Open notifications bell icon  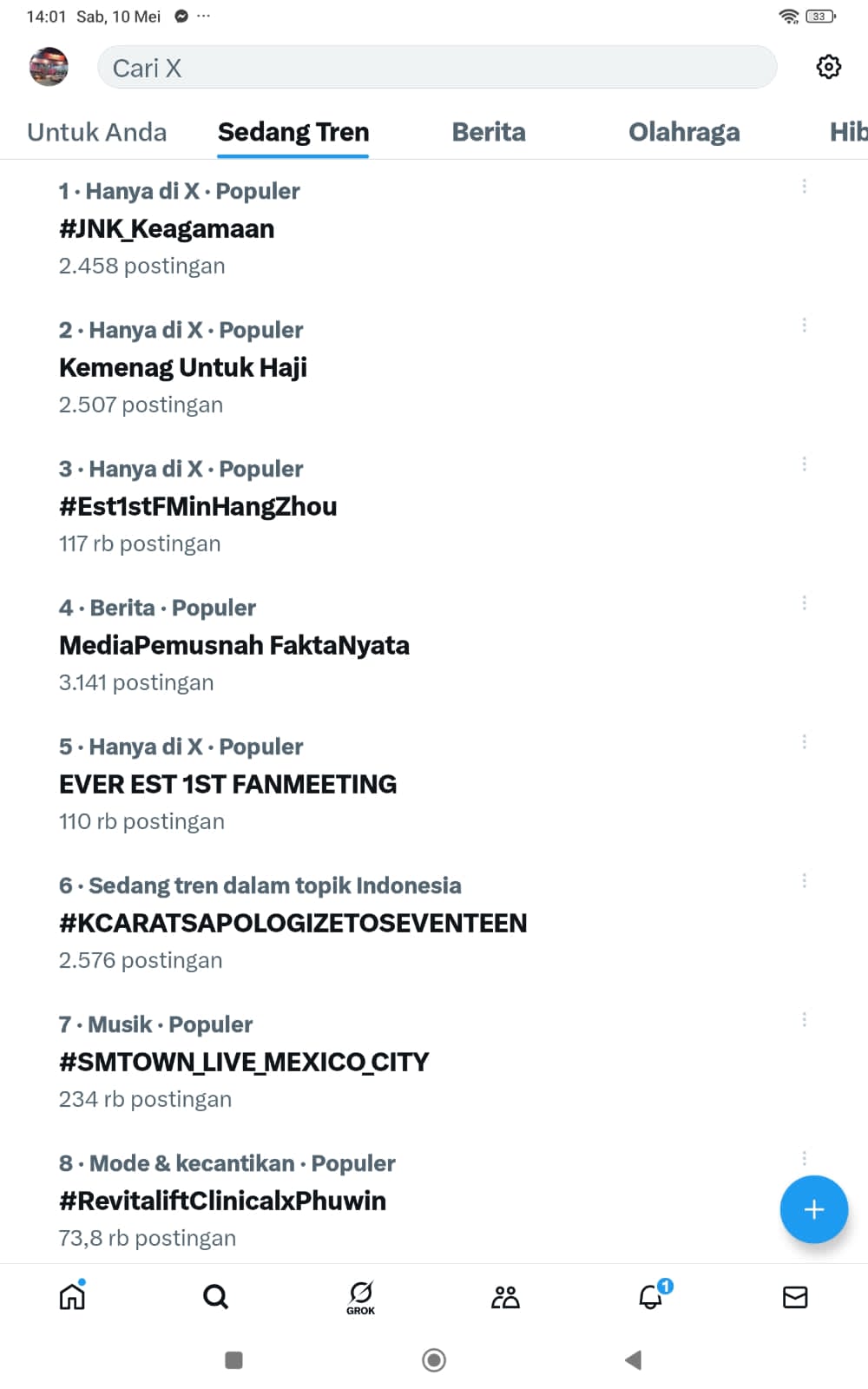(651, 1296)
